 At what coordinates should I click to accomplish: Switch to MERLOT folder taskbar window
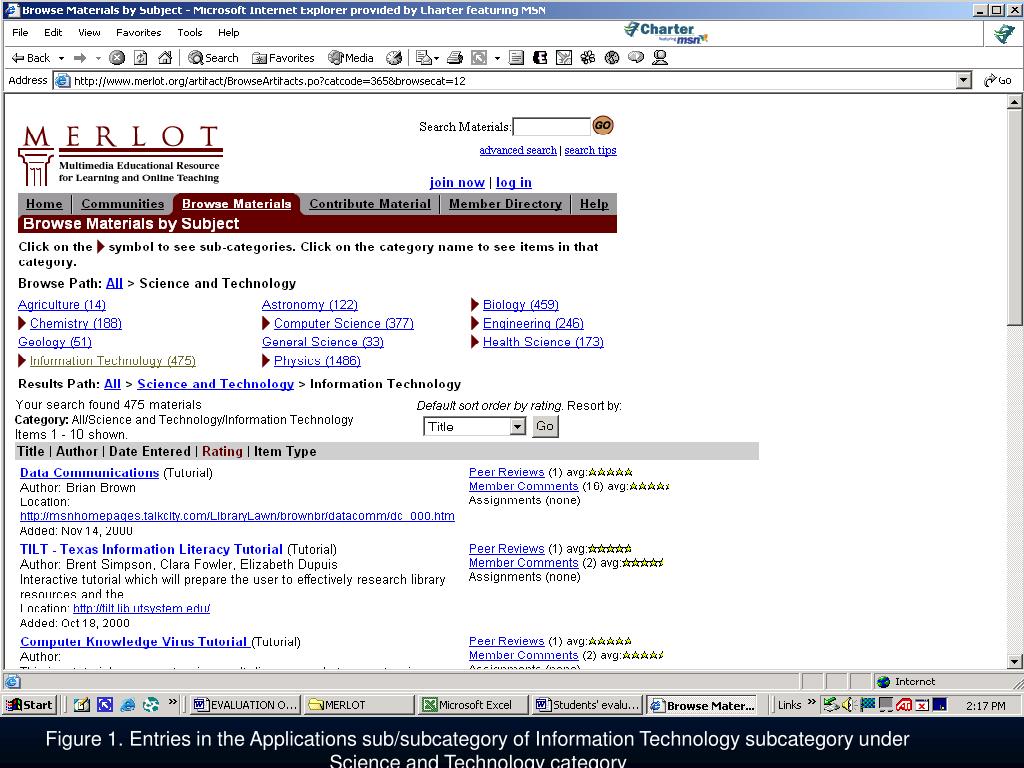359,705
